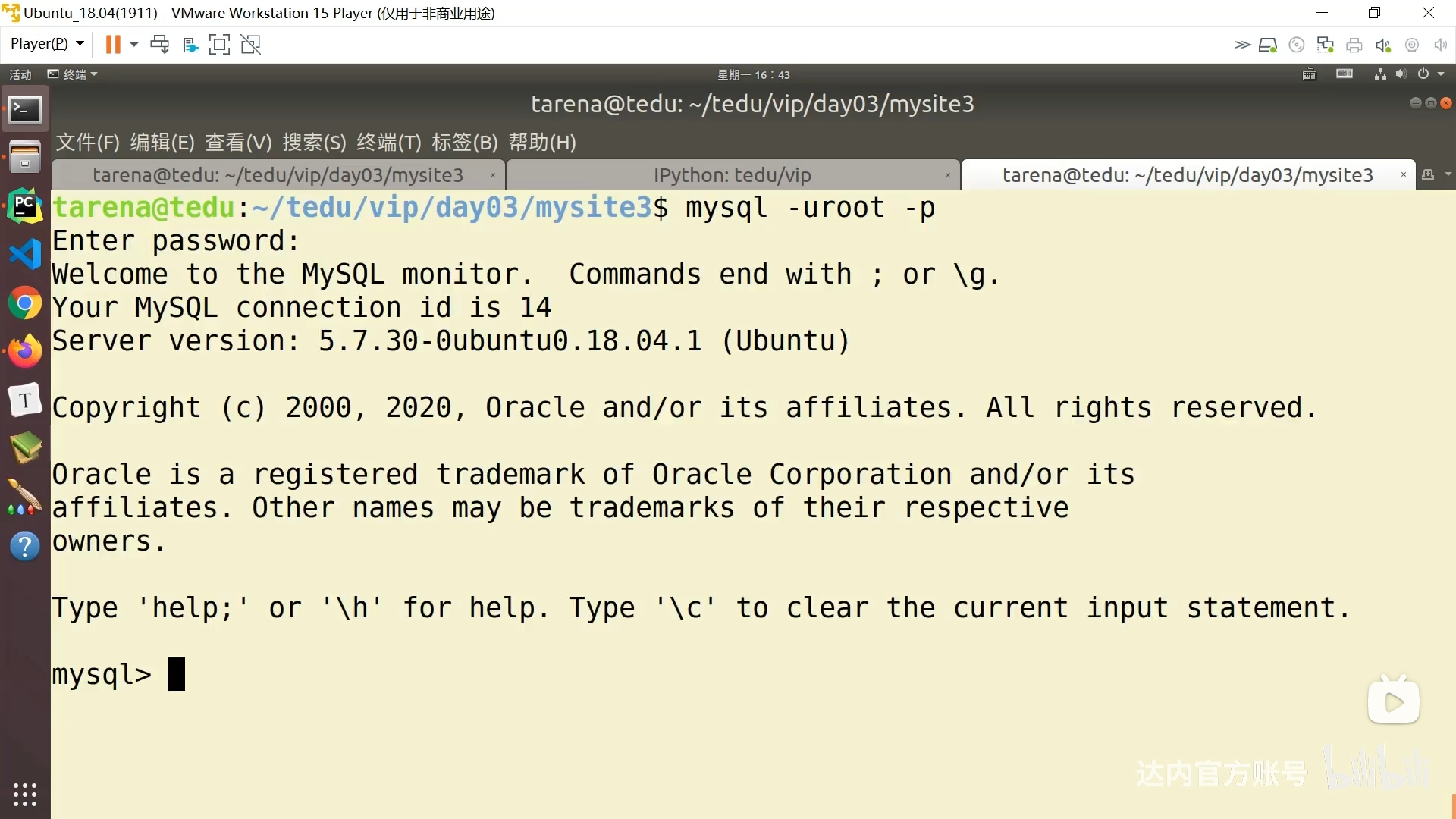Open 查看(V) menu in terminal
1456x819 pixels.
[238, 143]
